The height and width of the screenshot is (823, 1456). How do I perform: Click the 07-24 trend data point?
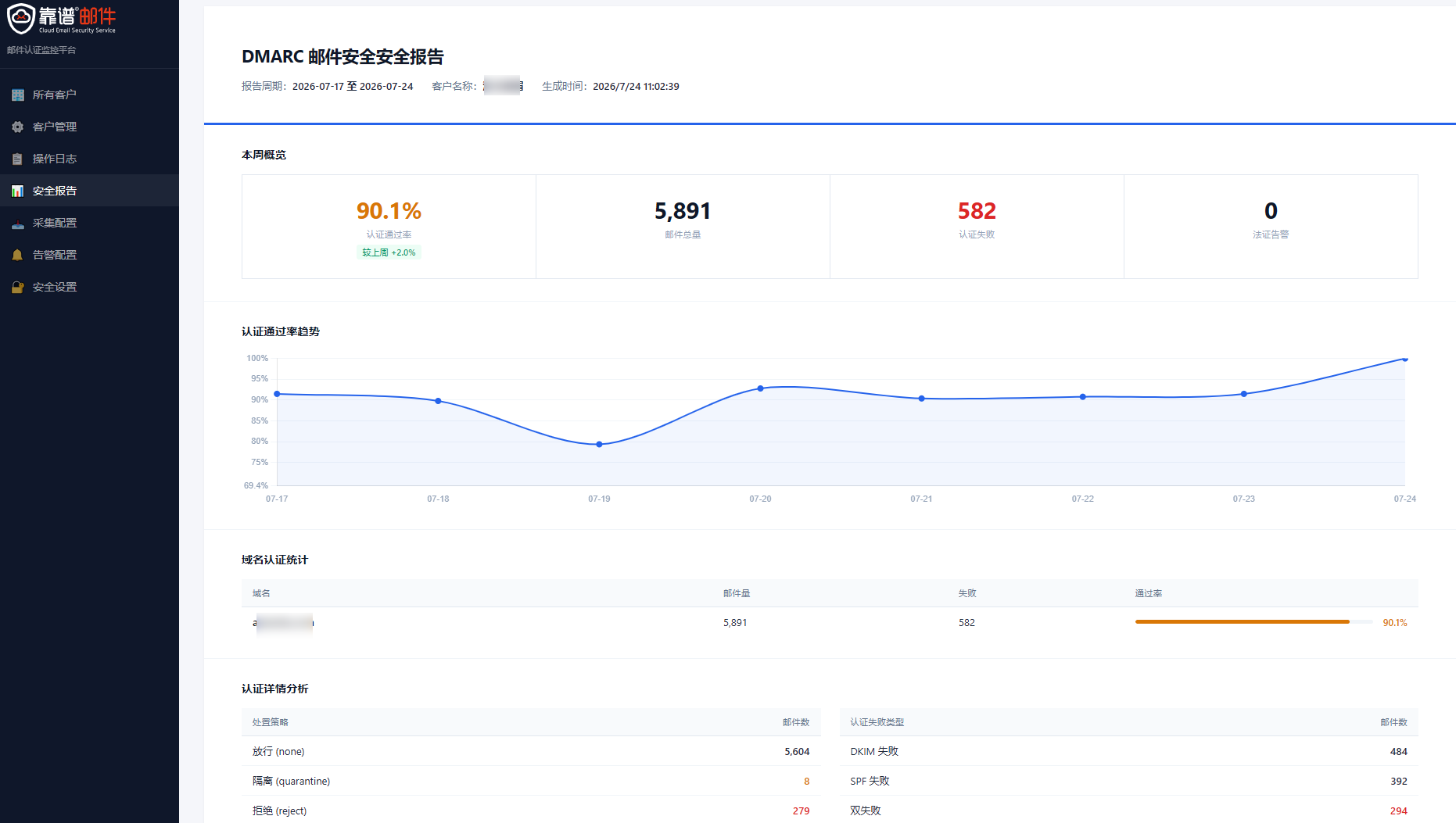click(1404, 360)
